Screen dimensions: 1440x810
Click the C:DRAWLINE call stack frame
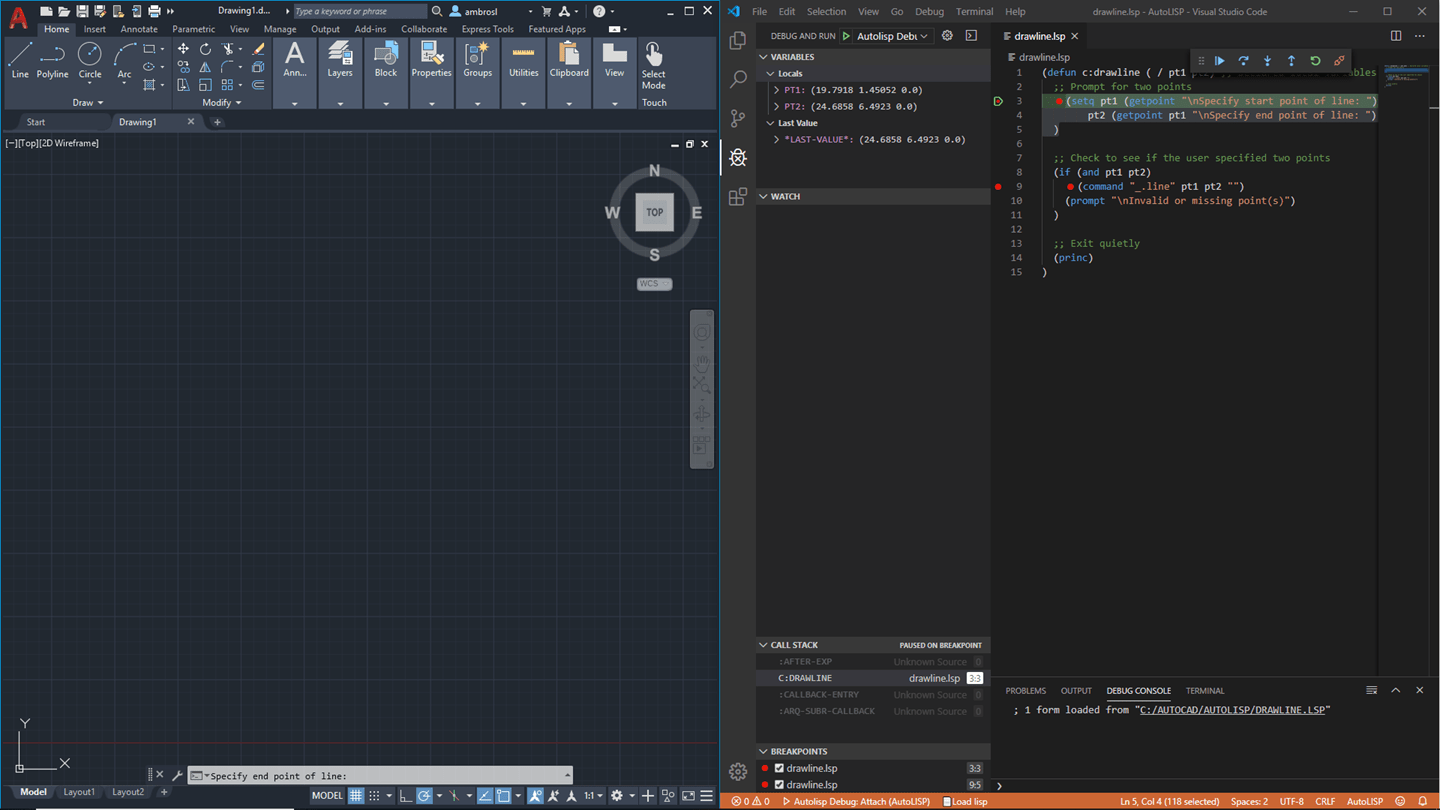(x=875, y=678)
